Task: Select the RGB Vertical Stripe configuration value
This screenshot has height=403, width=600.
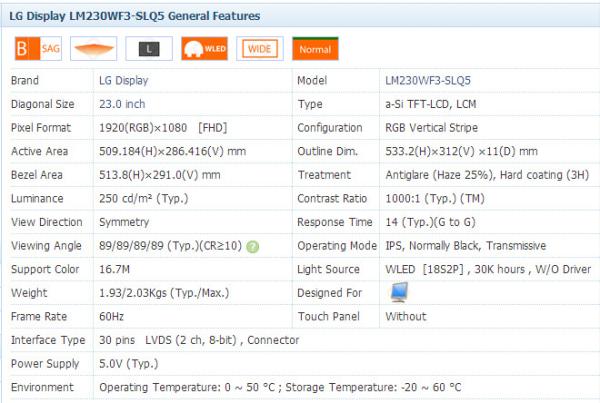Action: click(x=431, y=128)
